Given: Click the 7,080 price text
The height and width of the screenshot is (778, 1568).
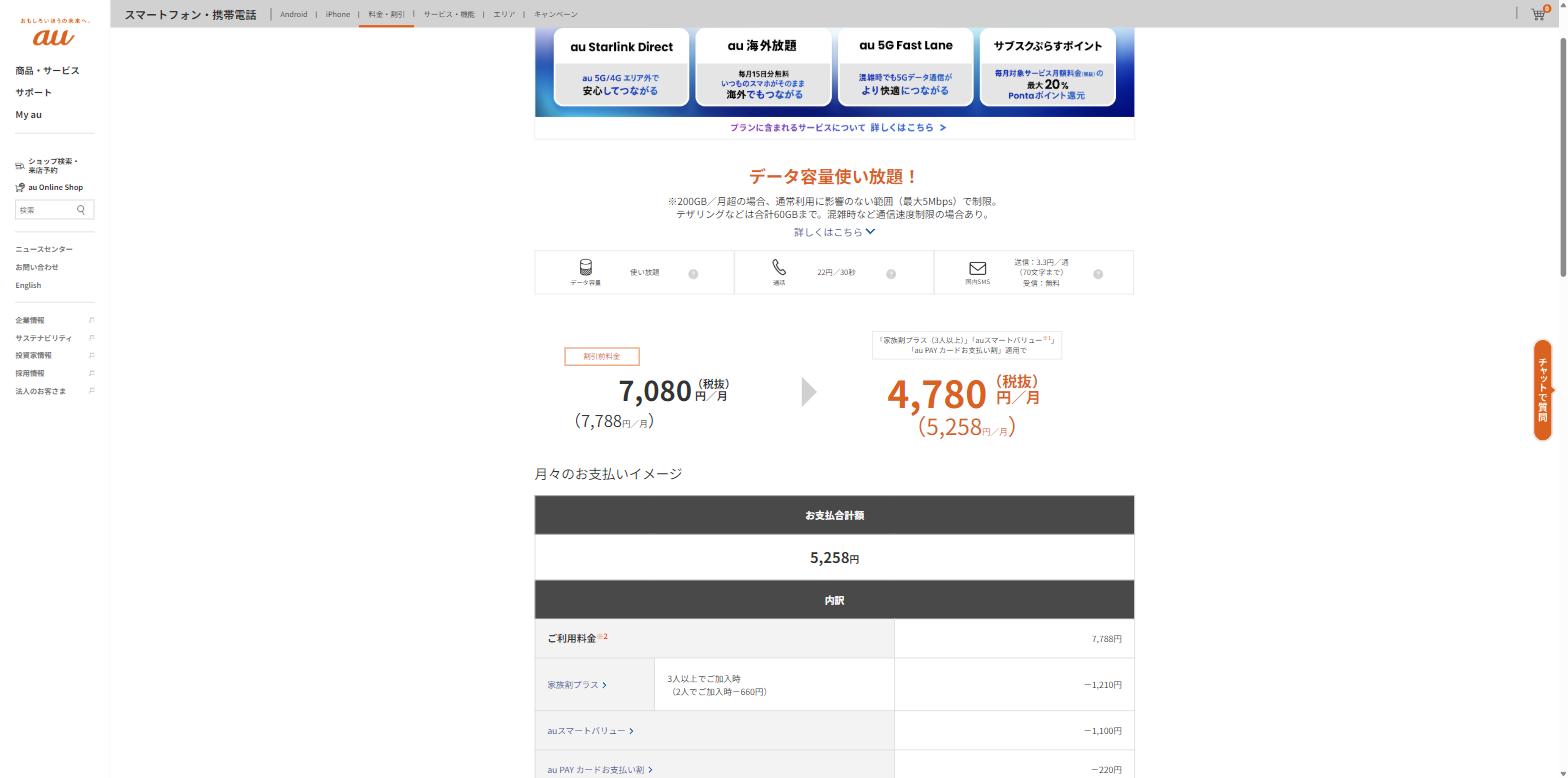Looking at the screenshot, I should 655,390.
